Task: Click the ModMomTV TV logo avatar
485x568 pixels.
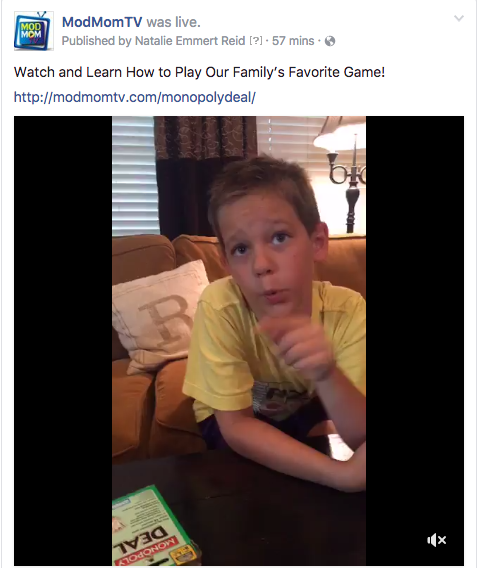Action: tap(33, 31)
